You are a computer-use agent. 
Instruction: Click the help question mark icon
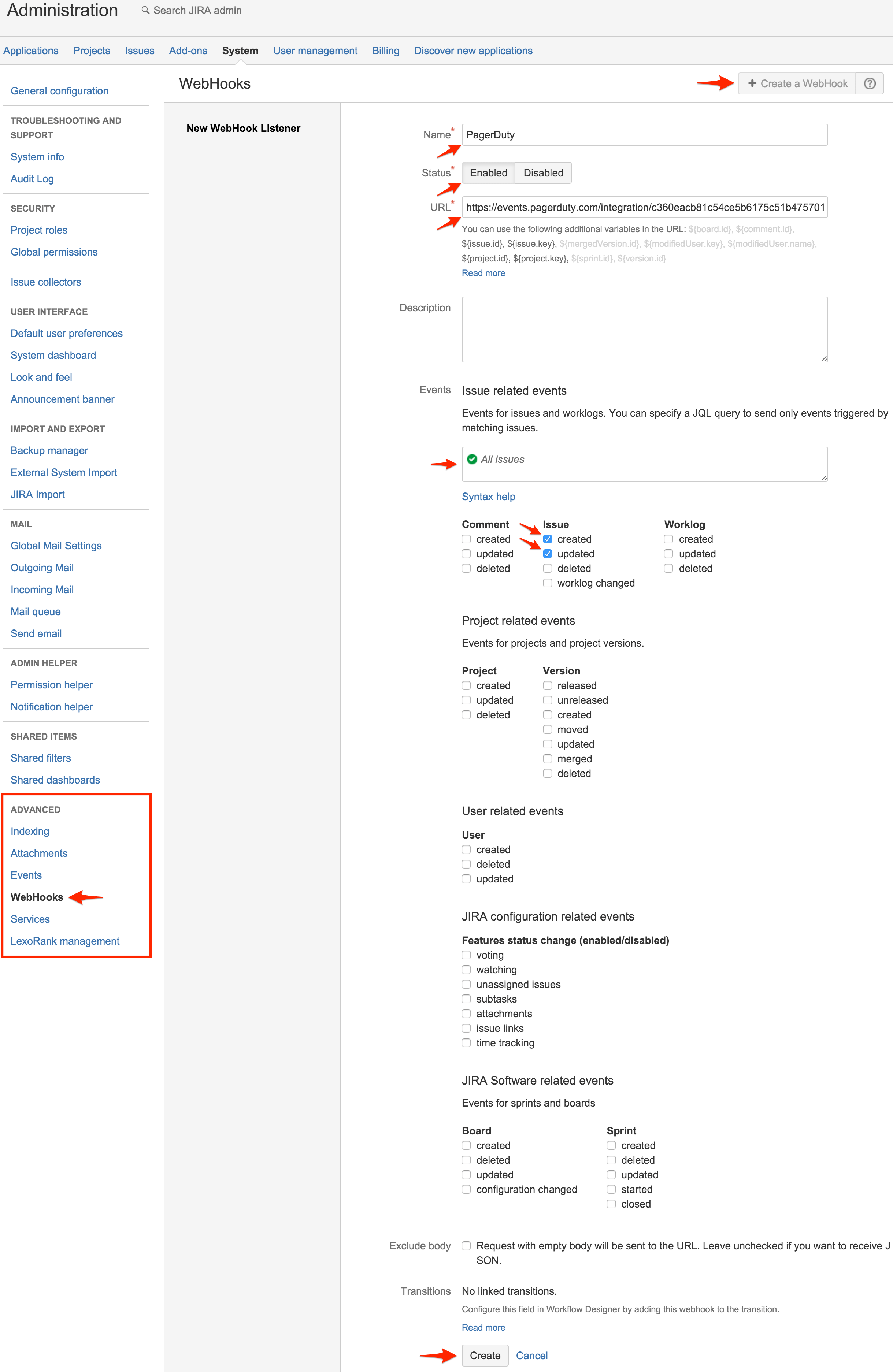(x=869, y=83)
